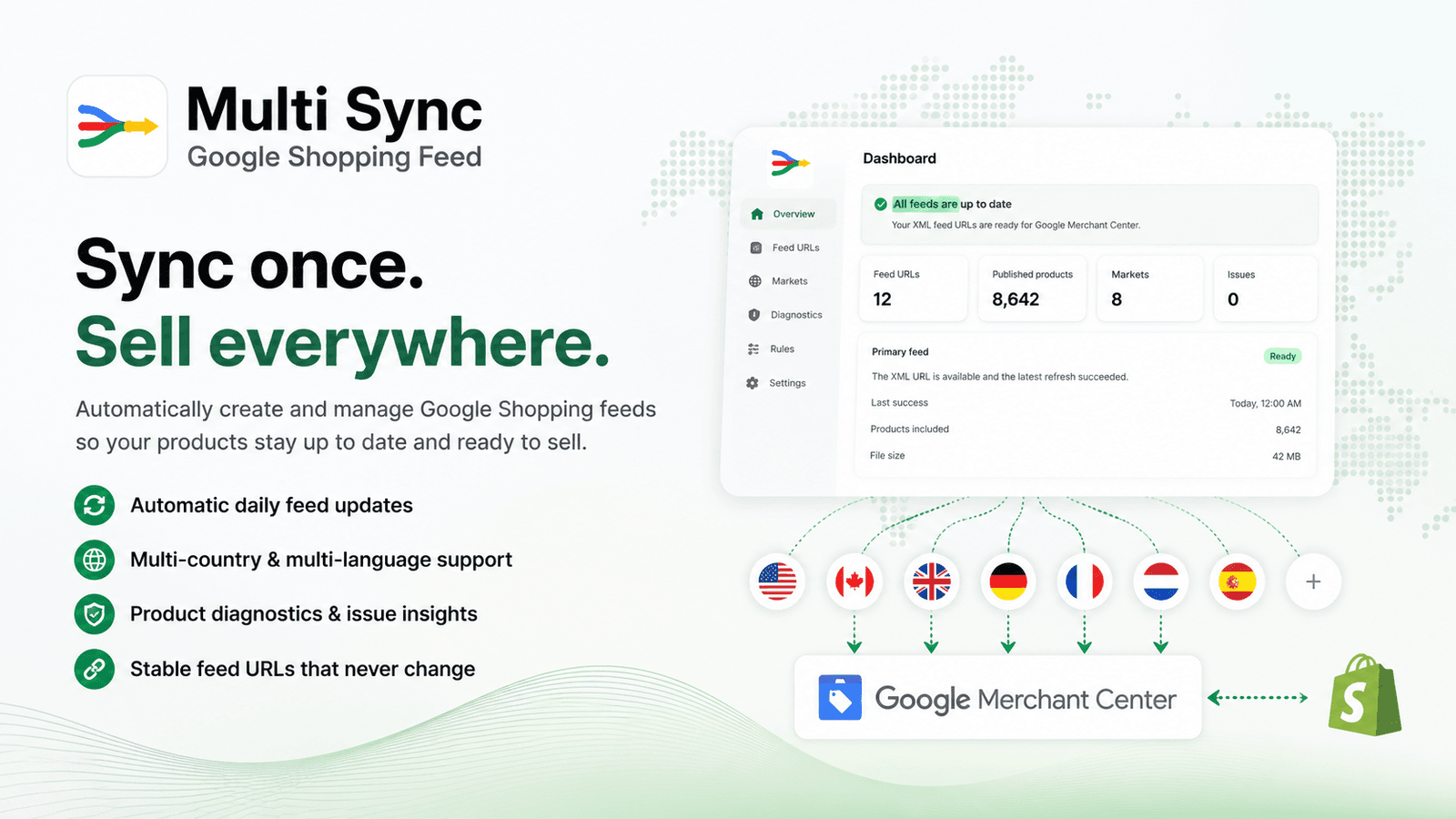
Task: Select the Spain flag icon
Action: click(x=1237, y=581)
